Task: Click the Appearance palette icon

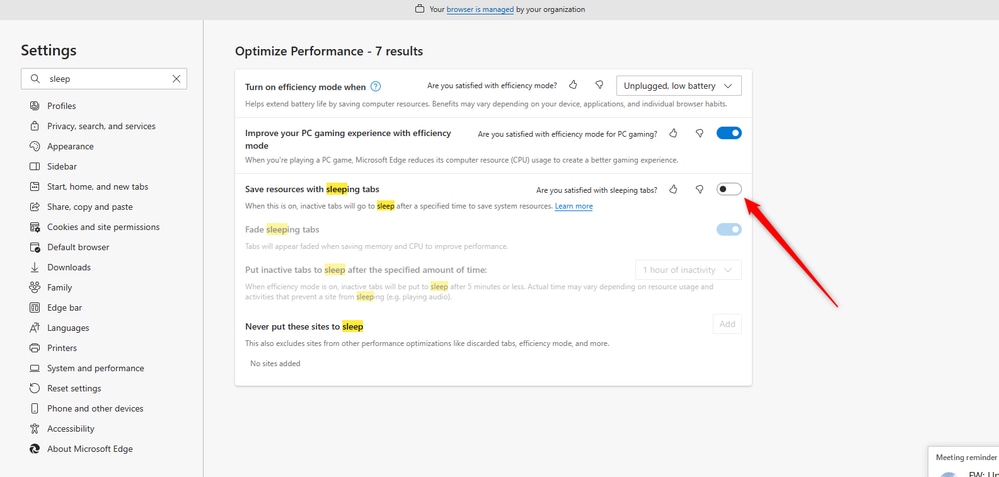Action: click(34, 146)
